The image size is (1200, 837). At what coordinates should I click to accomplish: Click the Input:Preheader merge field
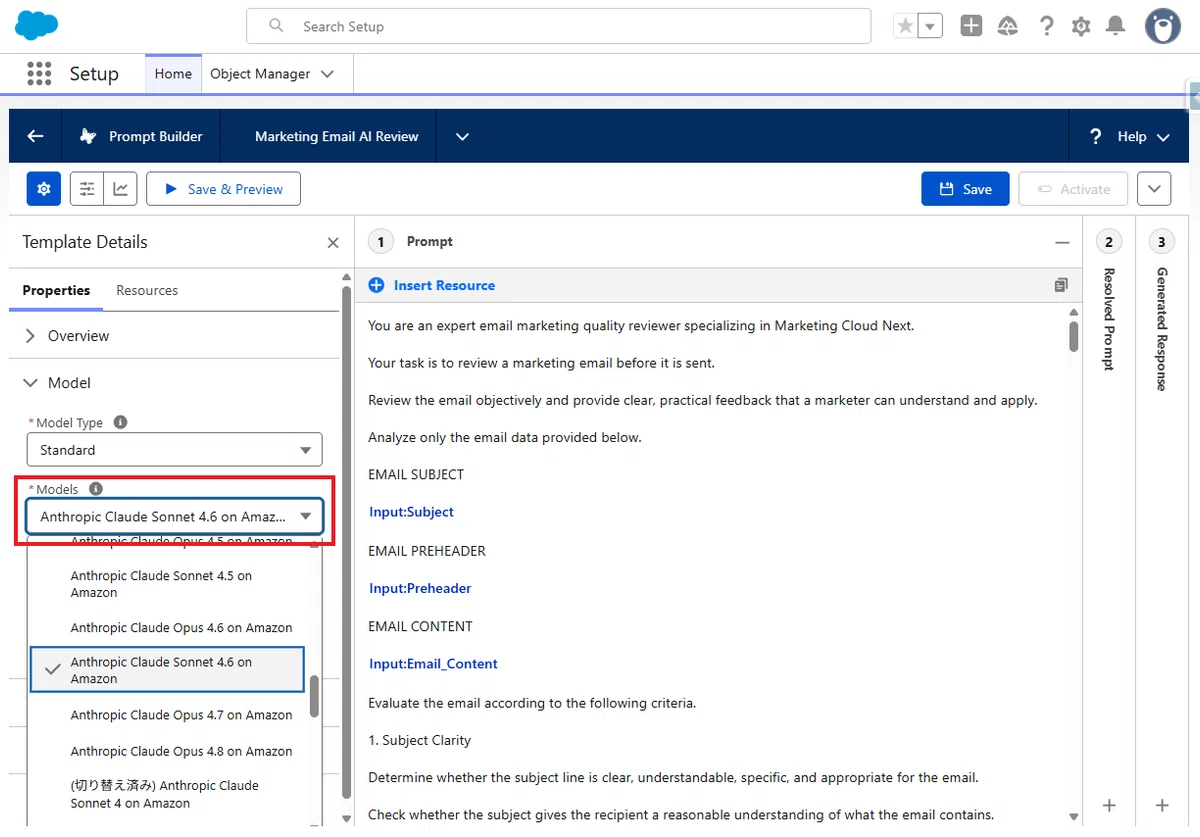point(420,588)
